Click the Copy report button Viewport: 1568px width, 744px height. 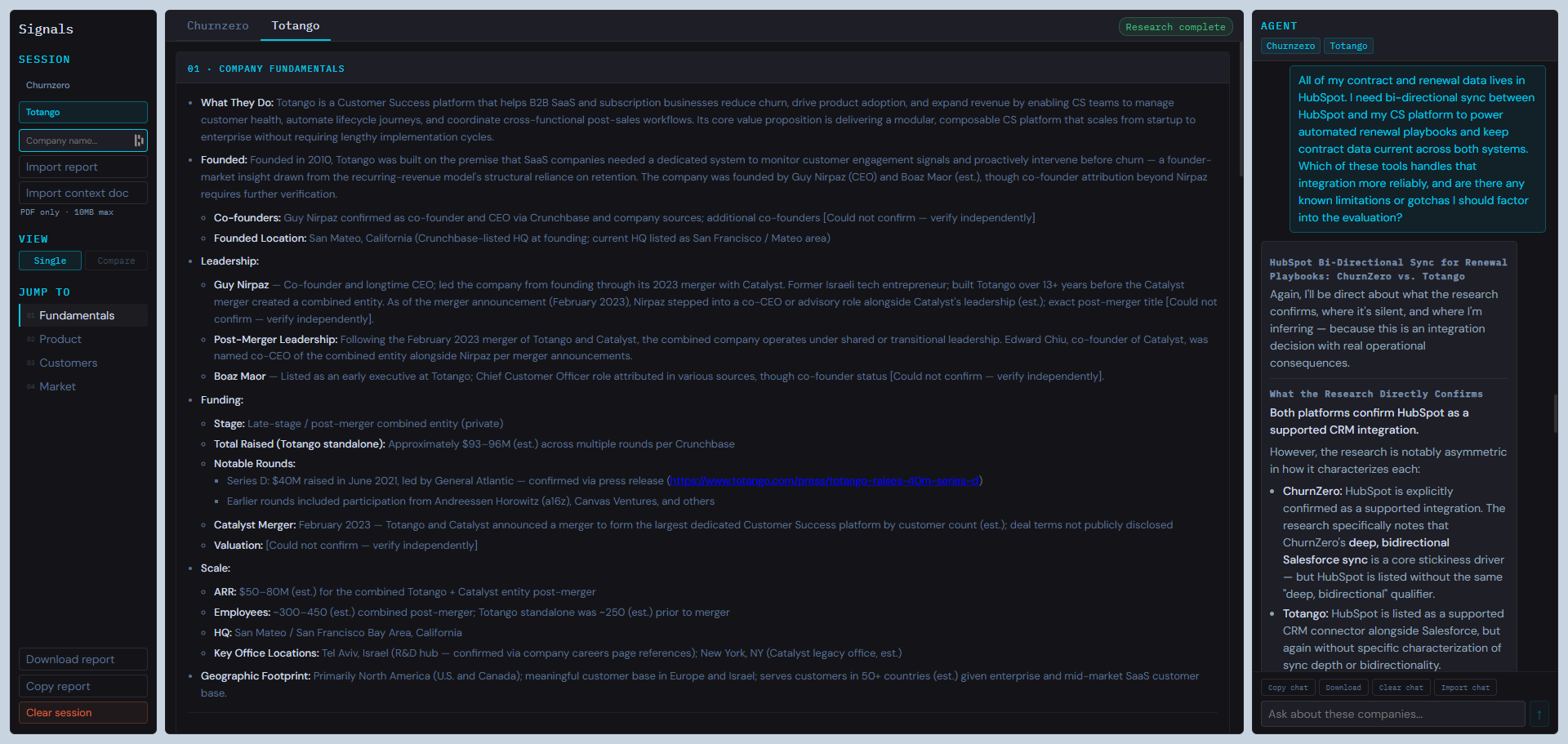click(x=82, y=686)
